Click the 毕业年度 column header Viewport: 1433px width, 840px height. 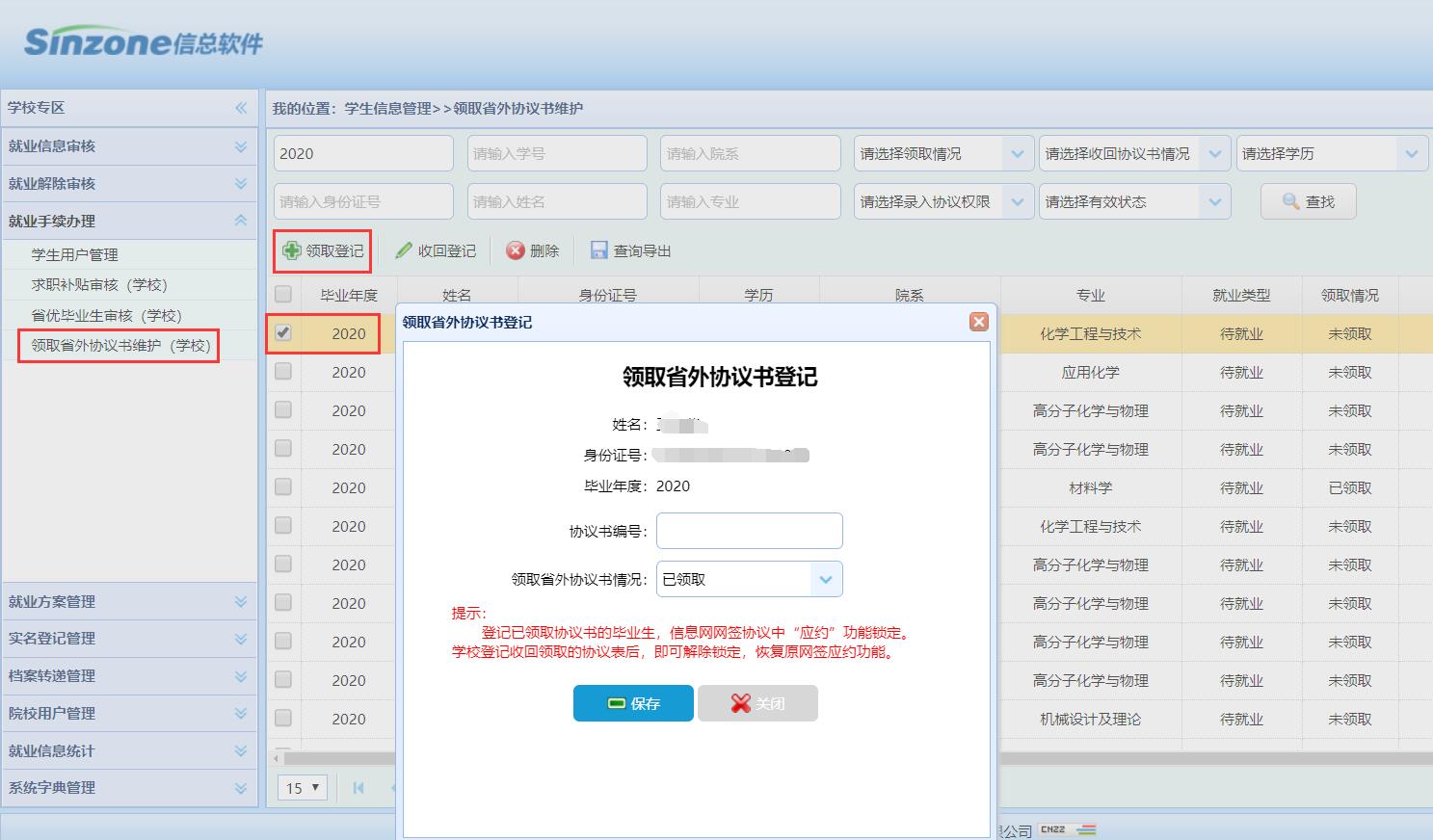[x=349, y=295]
